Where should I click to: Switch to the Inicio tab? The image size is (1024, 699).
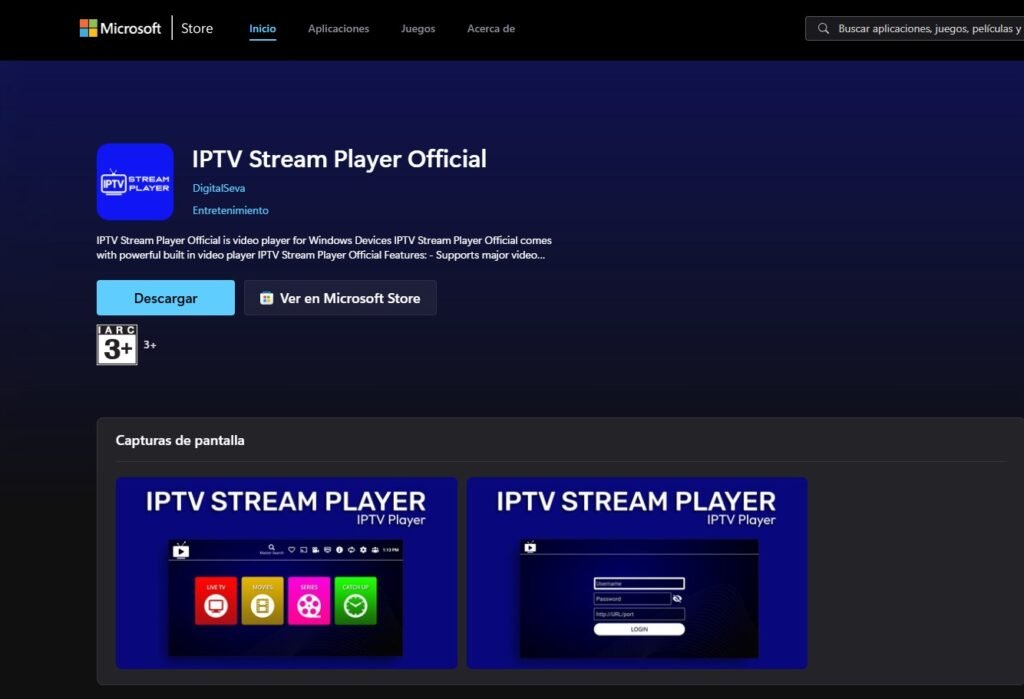point(262,28)
